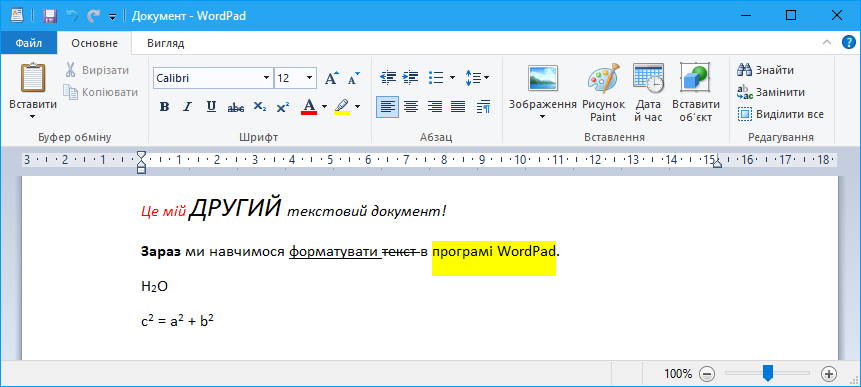Screen dimensions: 861x387
Task: Undo the last action in the title bar
Action: coord(72,16)
